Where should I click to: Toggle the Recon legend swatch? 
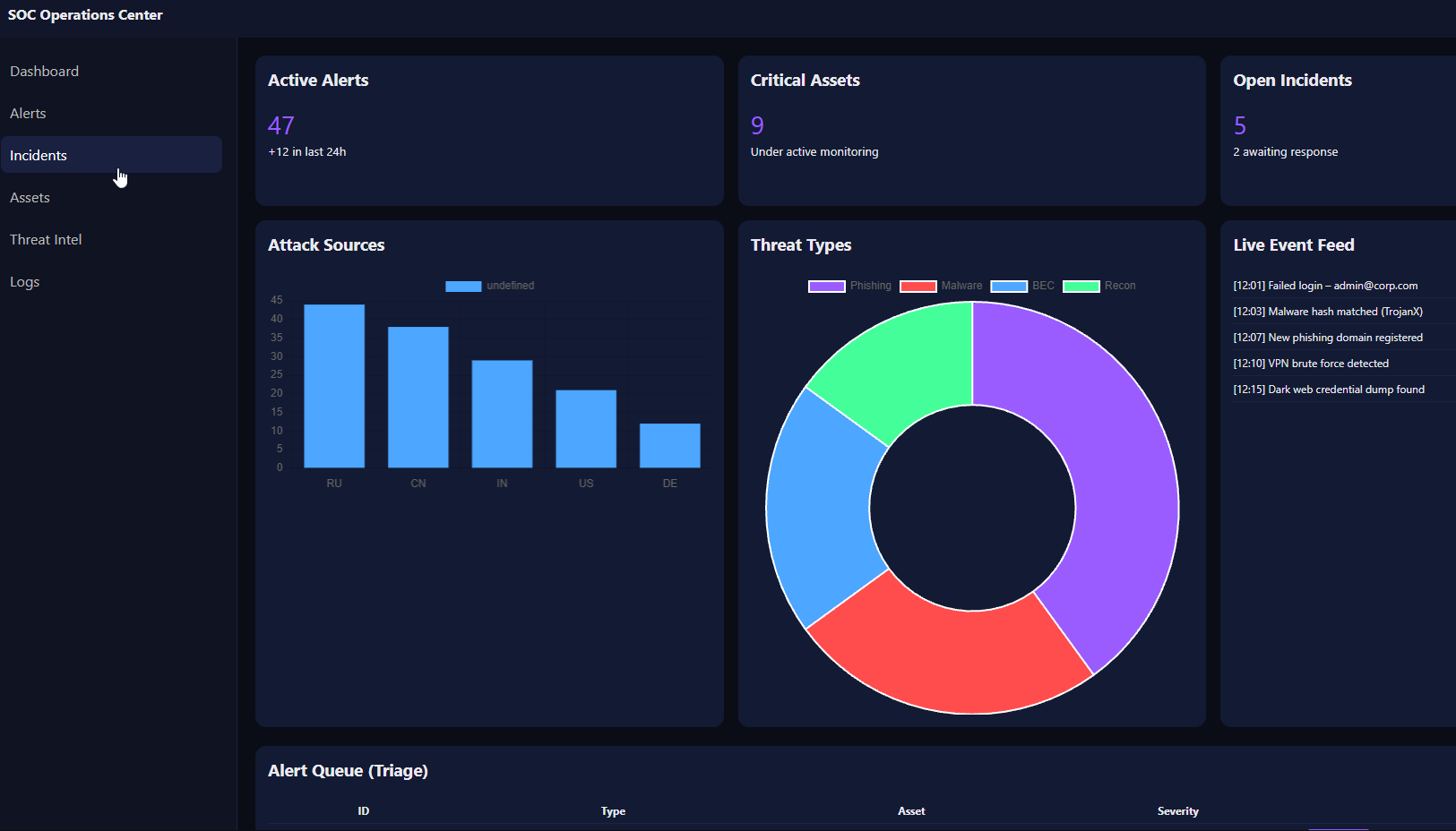1081,287
